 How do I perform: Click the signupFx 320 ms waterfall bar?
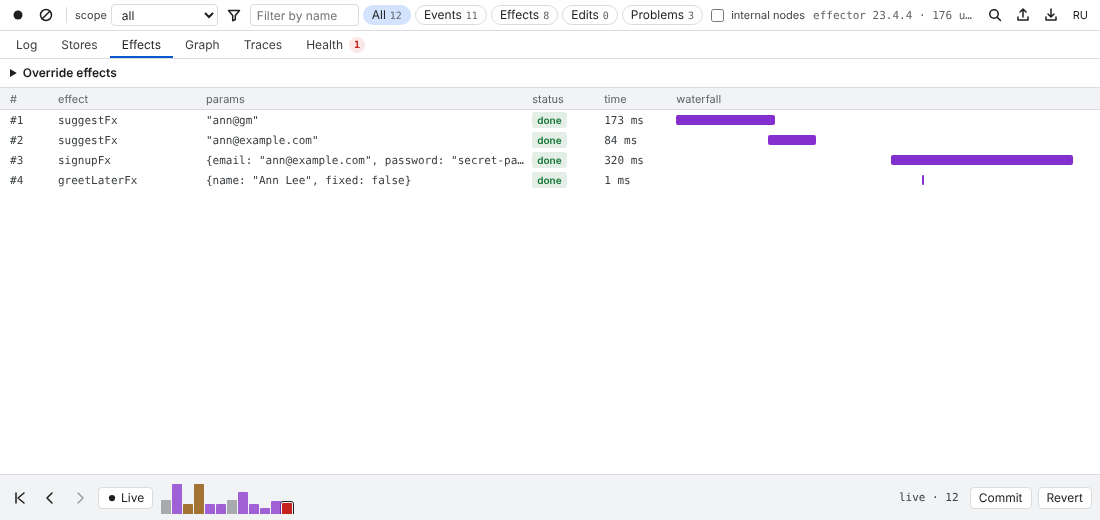point(982,160)
